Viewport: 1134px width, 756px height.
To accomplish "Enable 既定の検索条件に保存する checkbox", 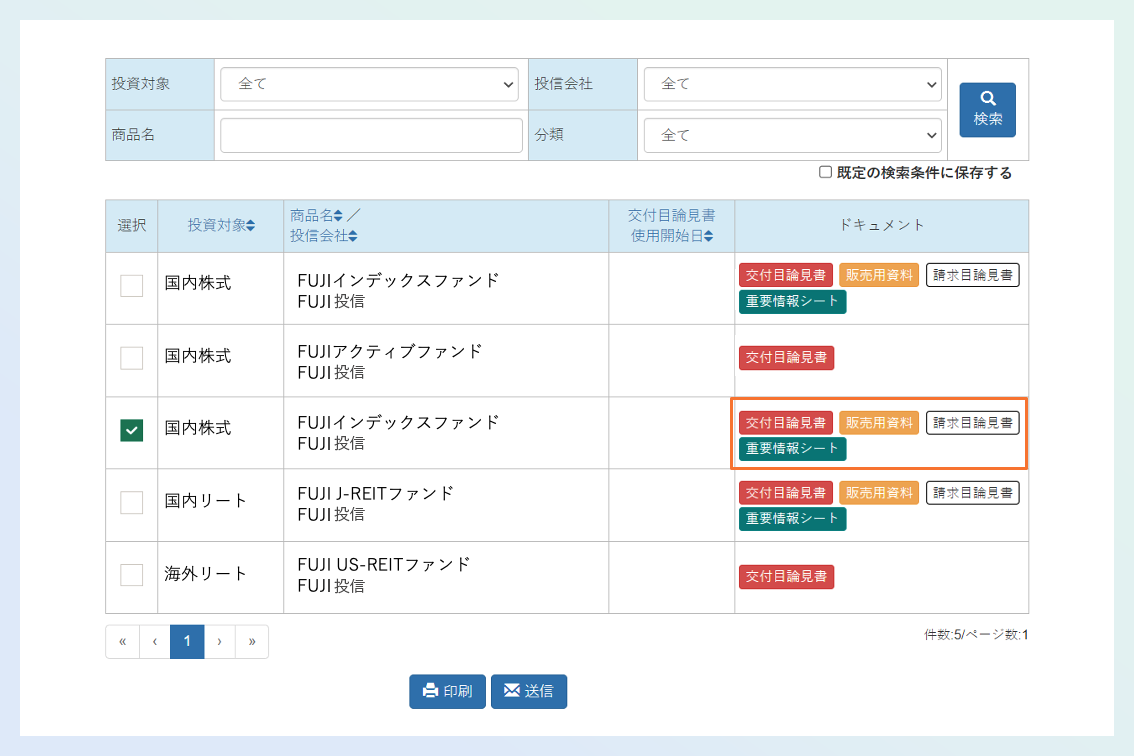I will 825,172.
